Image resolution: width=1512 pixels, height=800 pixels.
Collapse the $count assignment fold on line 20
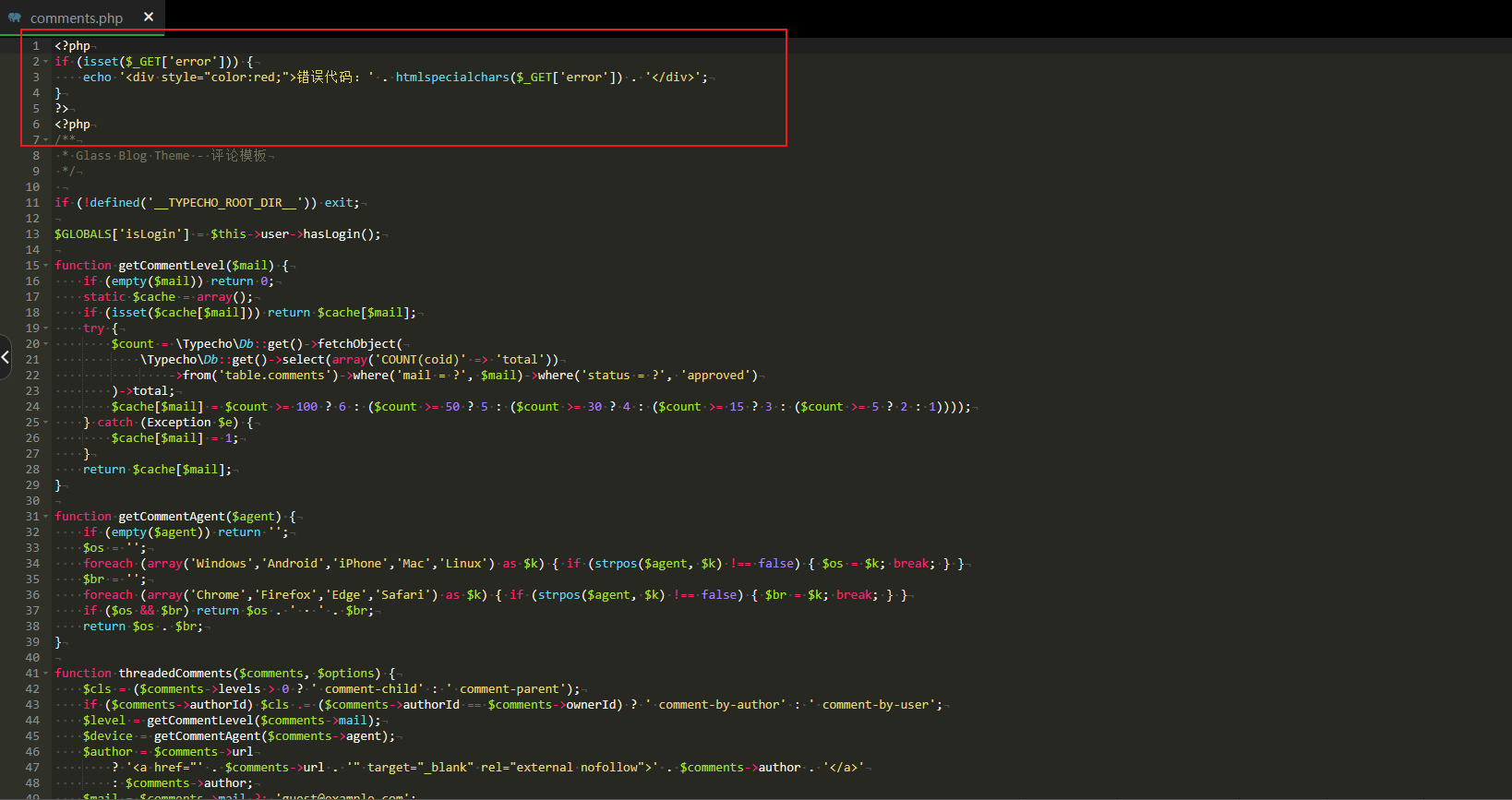45,344
